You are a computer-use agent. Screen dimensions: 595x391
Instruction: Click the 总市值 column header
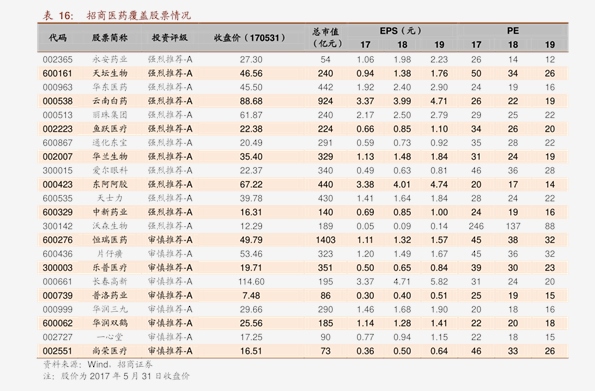coord(326,37)
